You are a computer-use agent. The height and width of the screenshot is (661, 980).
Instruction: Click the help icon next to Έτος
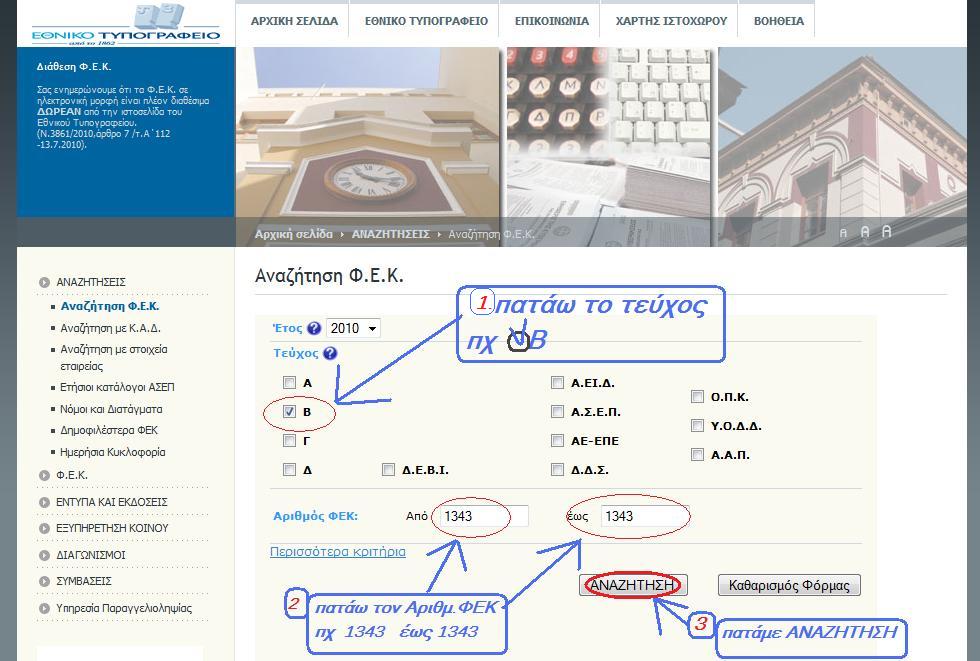click(314, 328)
